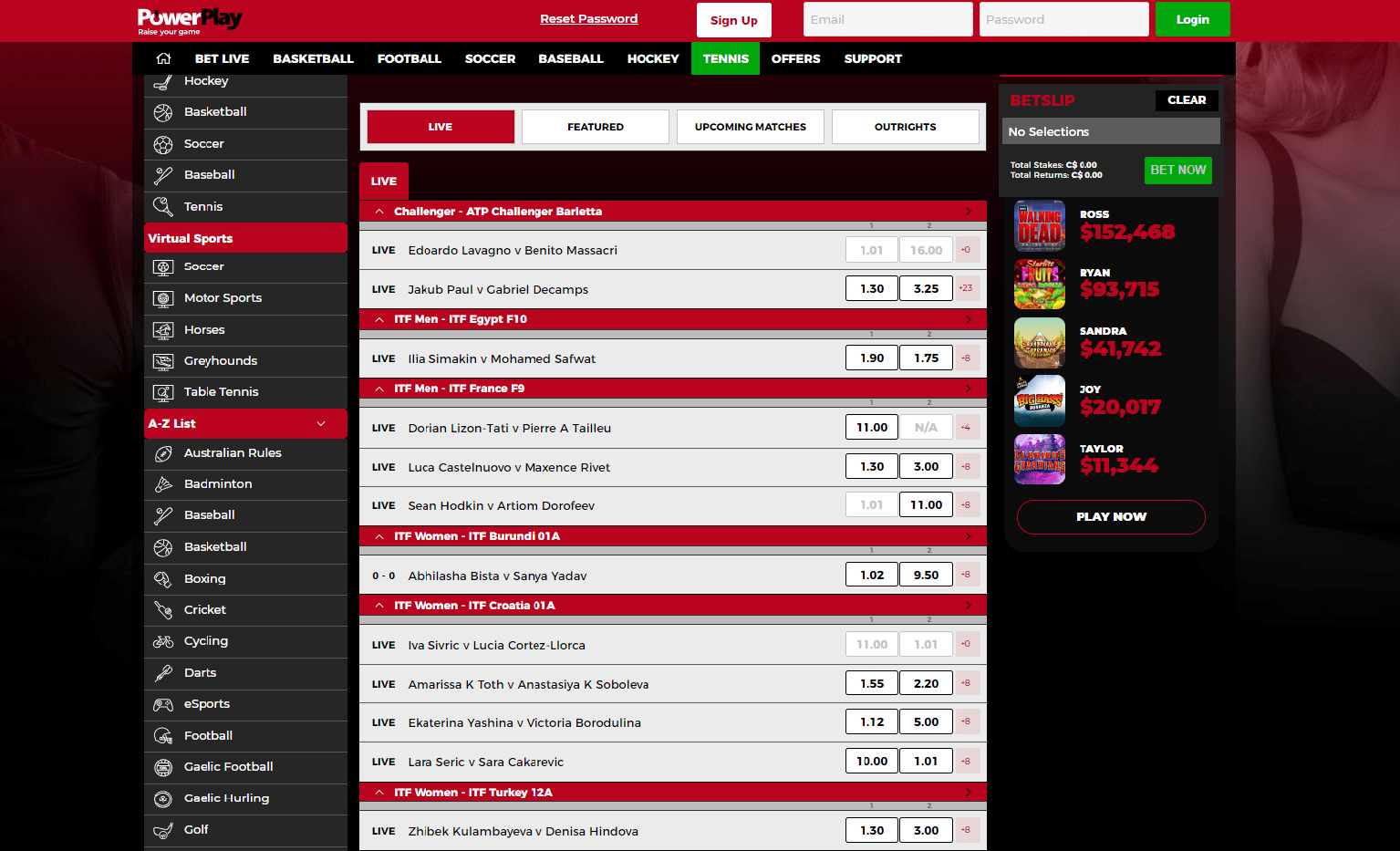
Task: Open the Hockey menu in navigation
Action: pyautogui.click(x=652, y=58)
